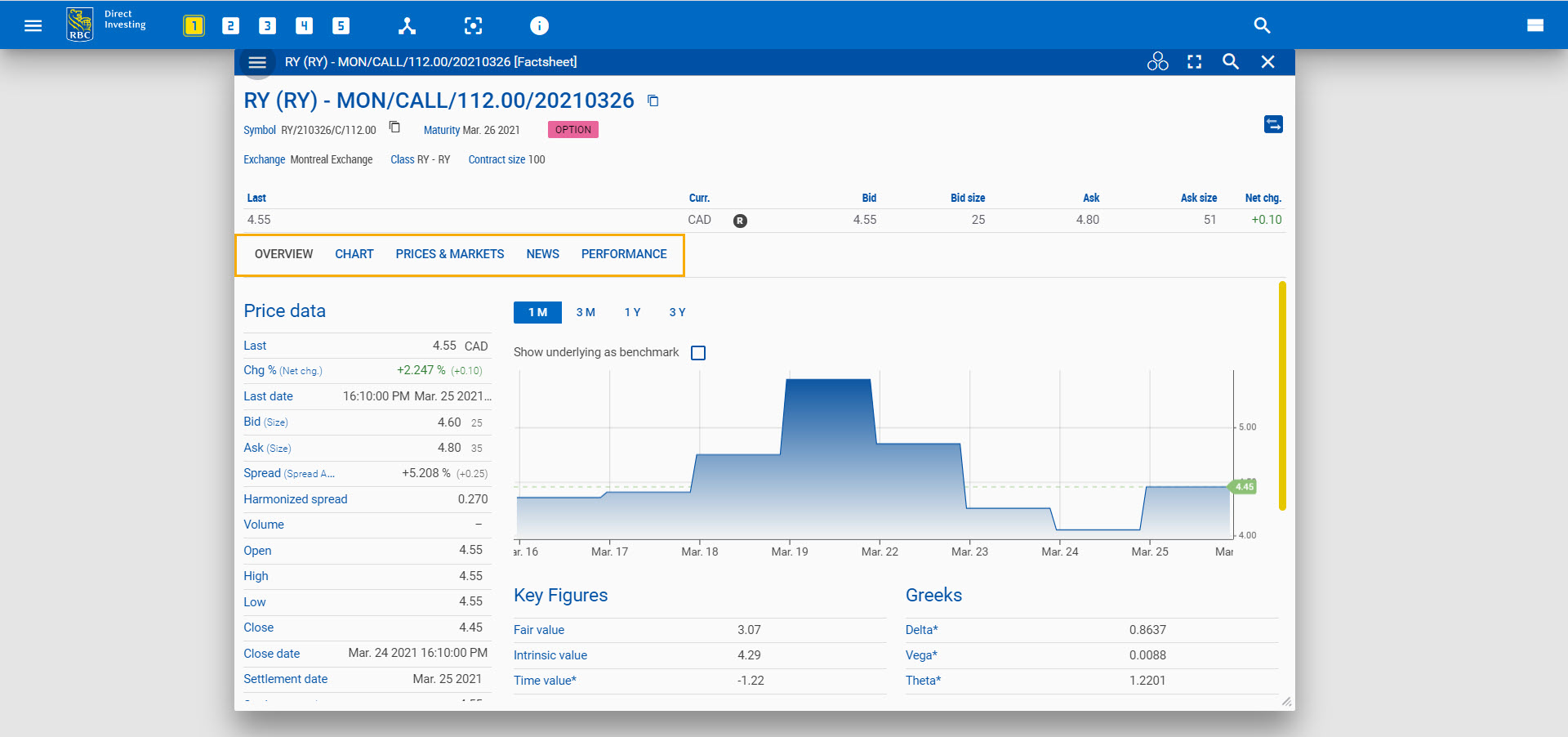Image resolution: width=1568 pixels, height=737 pixels.
Task: Open the main hamburger menu in the top bar
Action: pos(33,25)
